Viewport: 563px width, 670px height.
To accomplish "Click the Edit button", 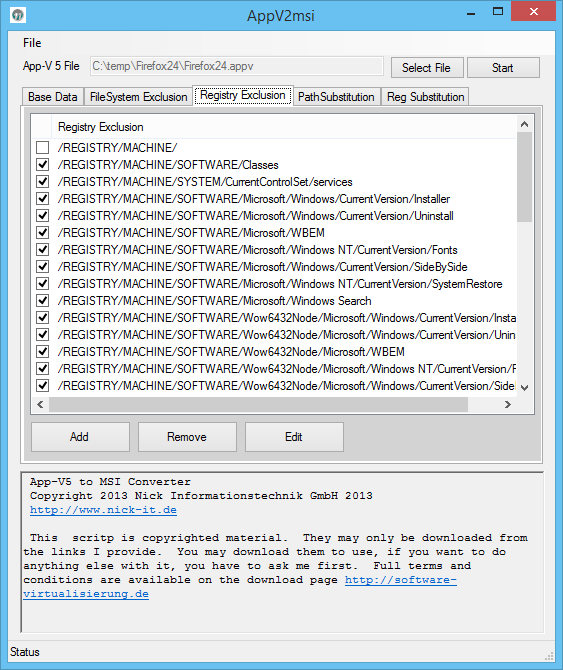I will pyautogui.click(x=294, y=437).
